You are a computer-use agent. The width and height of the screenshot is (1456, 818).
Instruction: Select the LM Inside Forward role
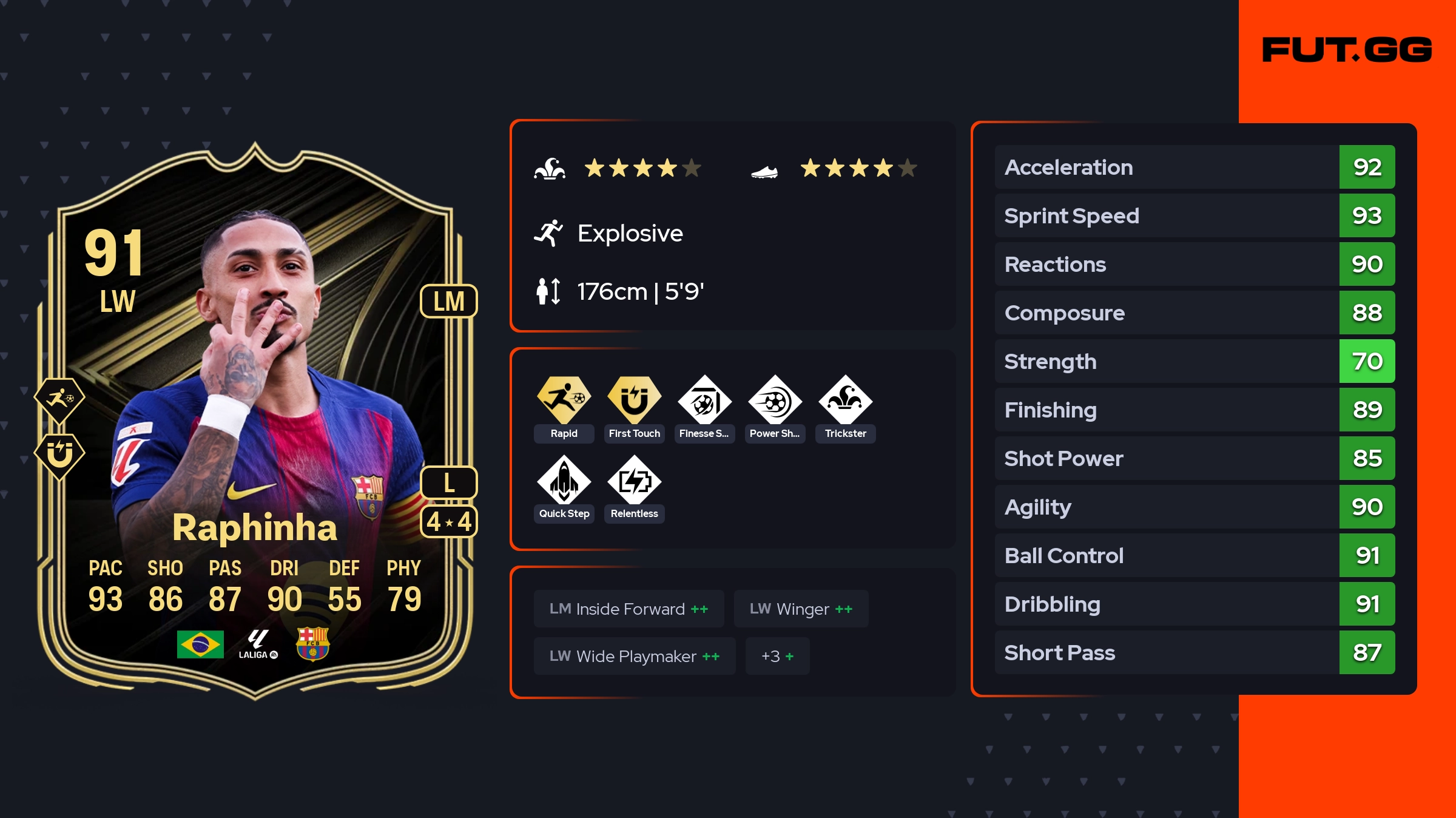[x=629, y=609]
